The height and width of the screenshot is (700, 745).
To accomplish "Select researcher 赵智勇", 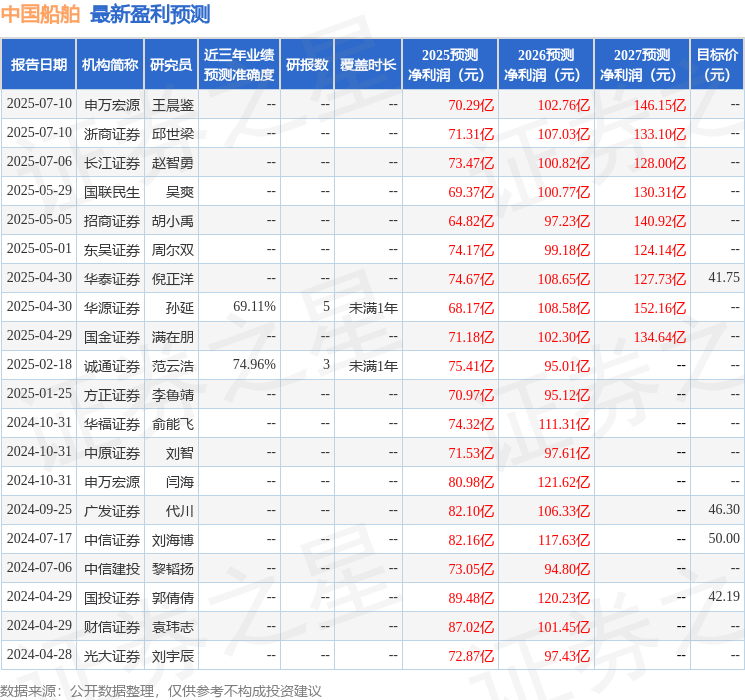I will coord(173,163).
